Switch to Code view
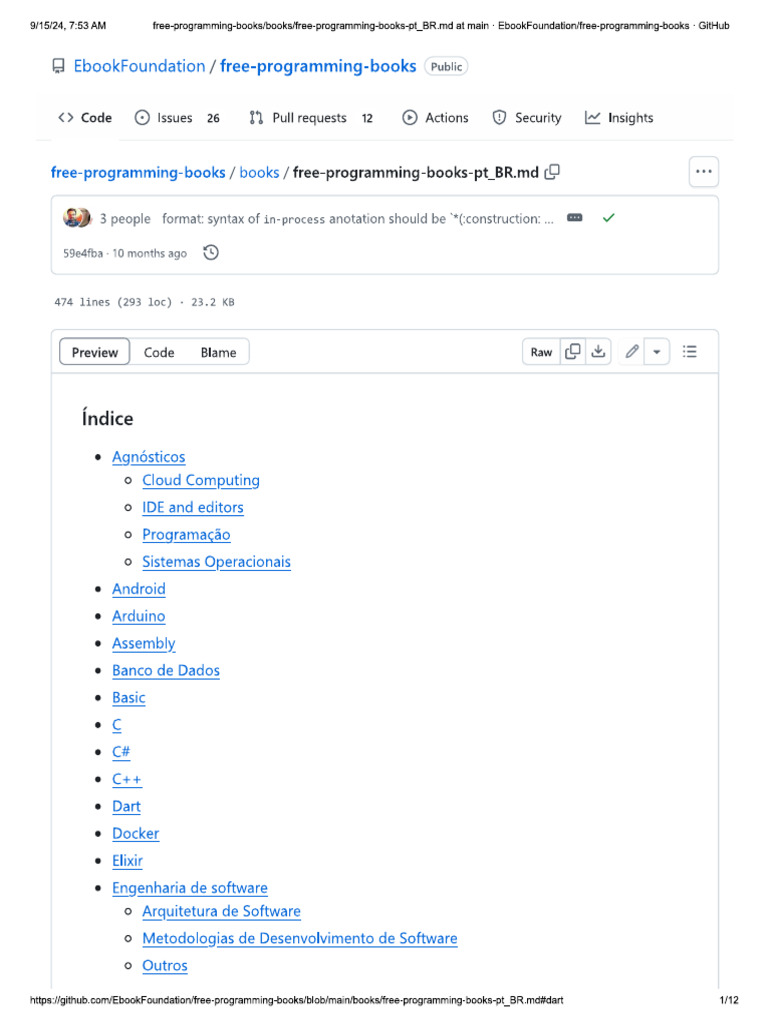The height and width of the screenshot is (1024, 768). coord(159,352)
